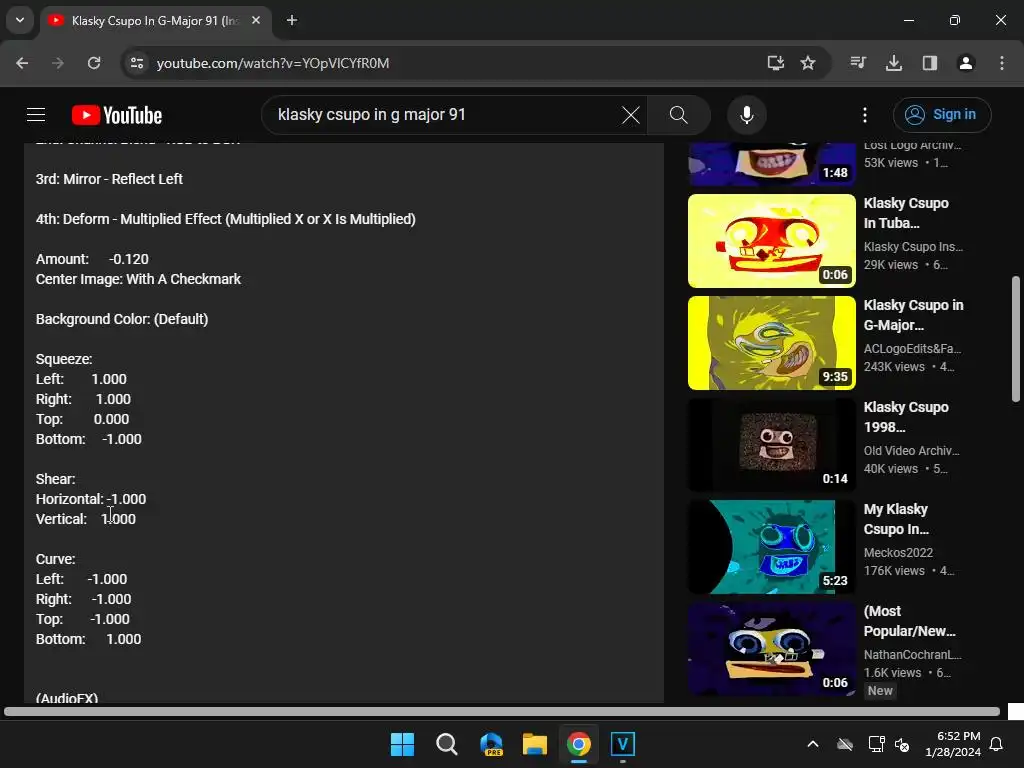The width and height of the screenshot is (1024, 768).
Task: Toggle Chrome side panel
Action: click(x=930, y=63)
